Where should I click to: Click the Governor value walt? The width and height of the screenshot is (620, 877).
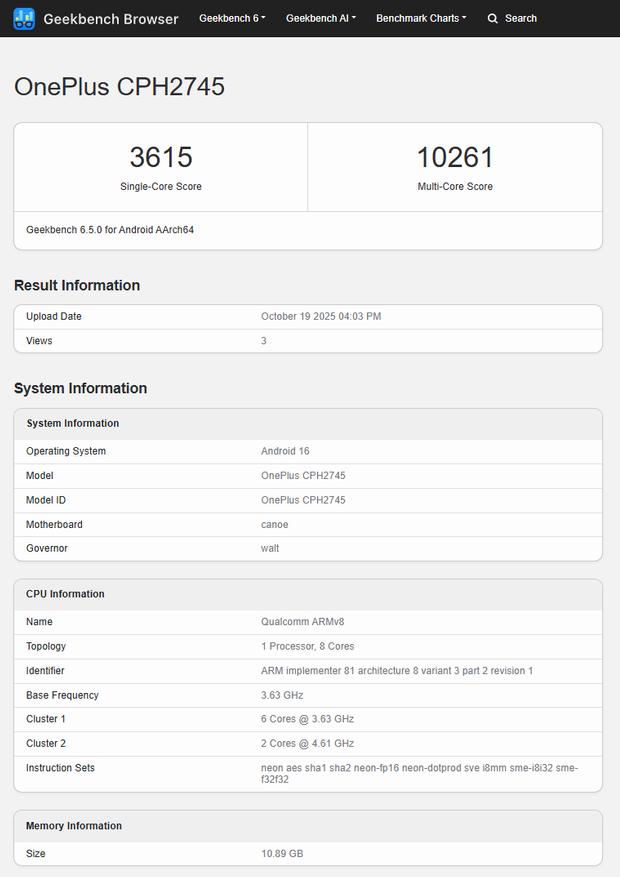click(270, 548)
